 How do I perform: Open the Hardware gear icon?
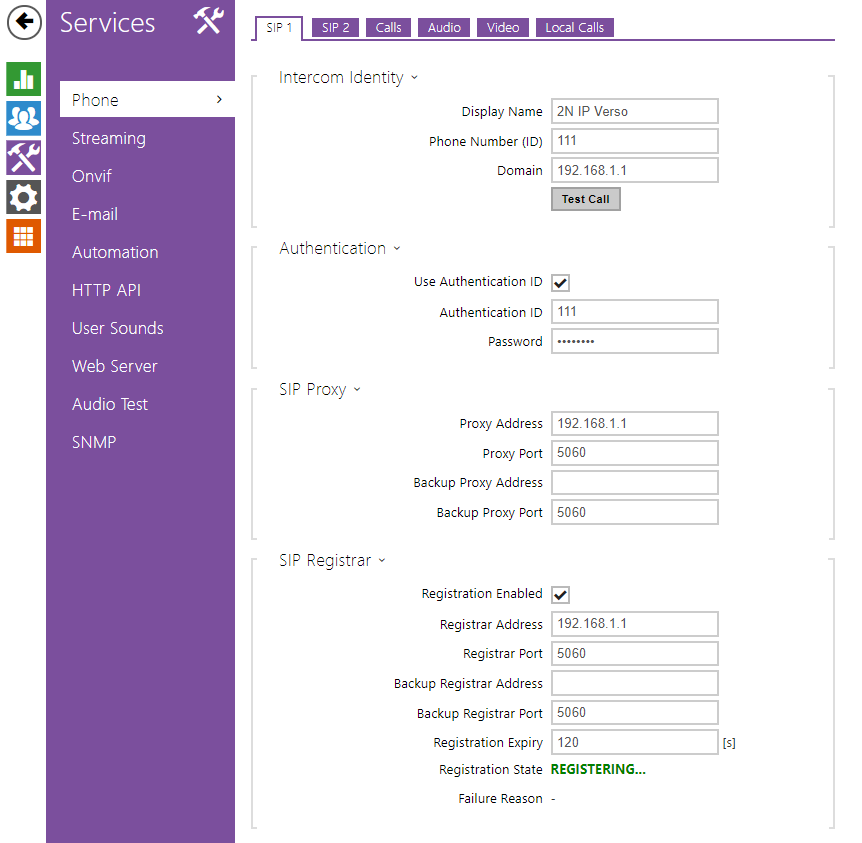[23, 197]
